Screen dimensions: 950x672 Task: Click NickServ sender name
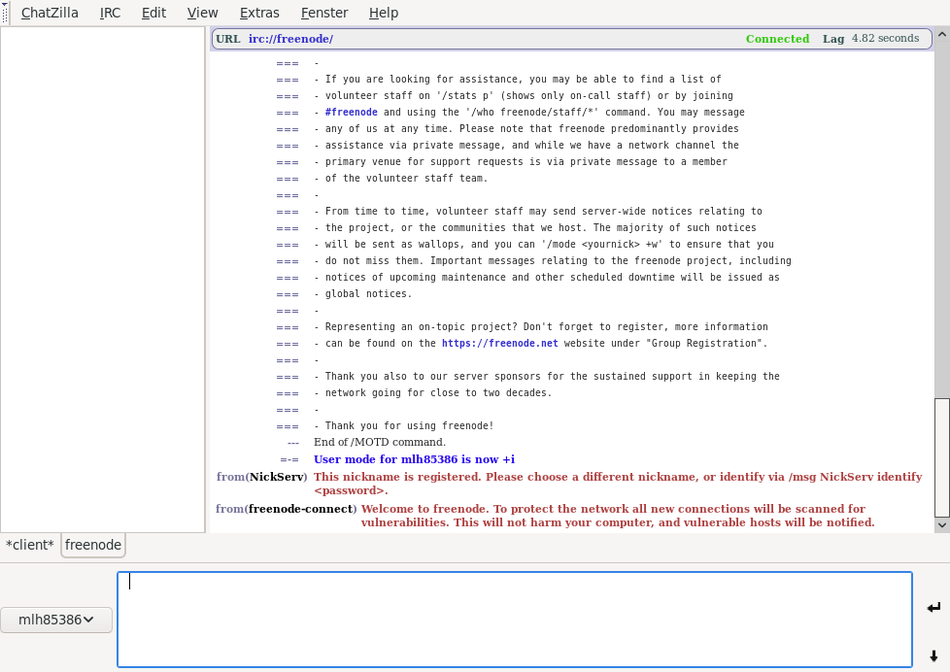tap(276, 477)
